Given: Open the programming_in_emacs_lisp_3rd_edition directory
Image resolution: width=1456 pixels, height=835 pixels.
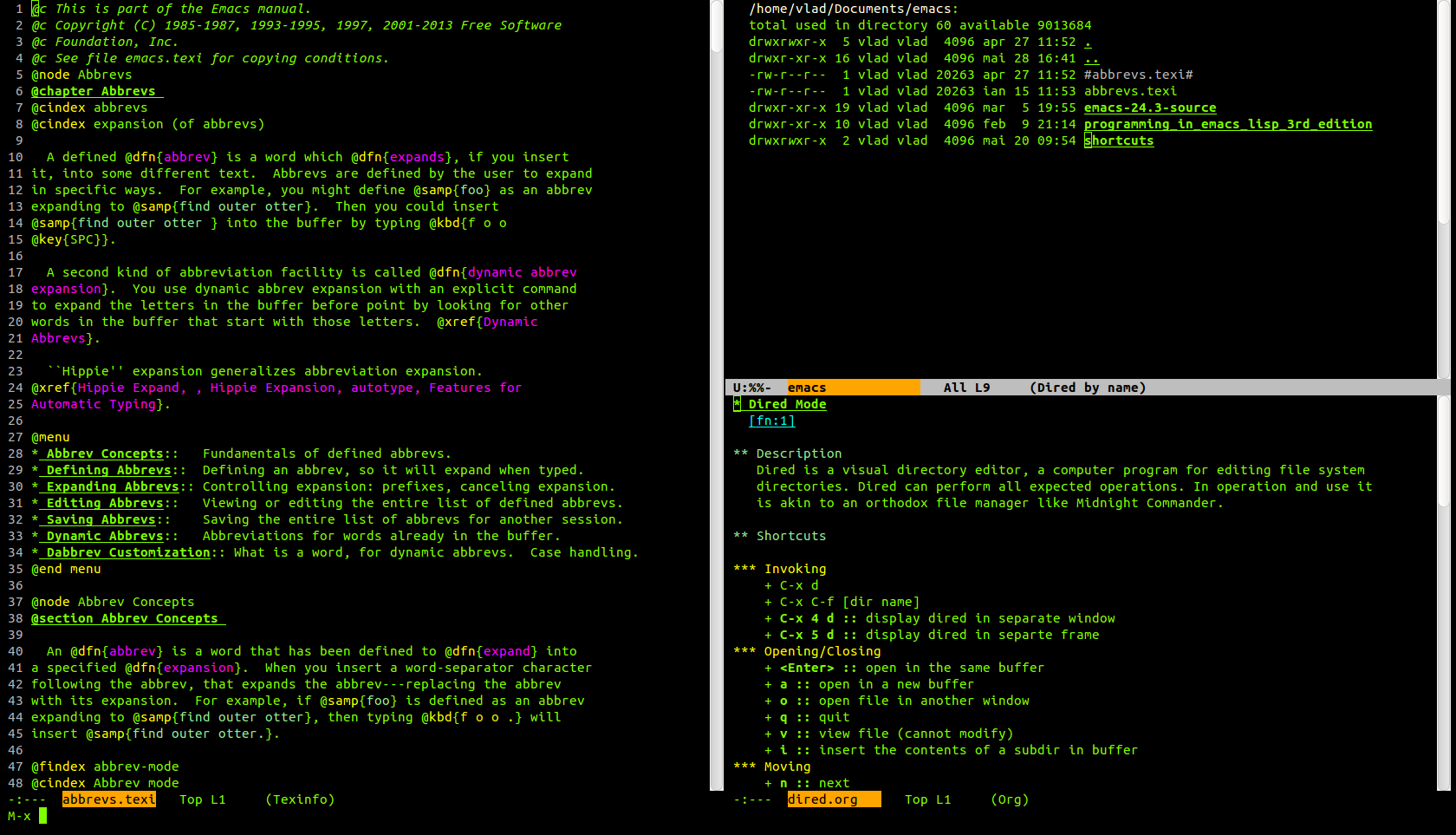Looking at the screenshot, I should point(1228,124).
